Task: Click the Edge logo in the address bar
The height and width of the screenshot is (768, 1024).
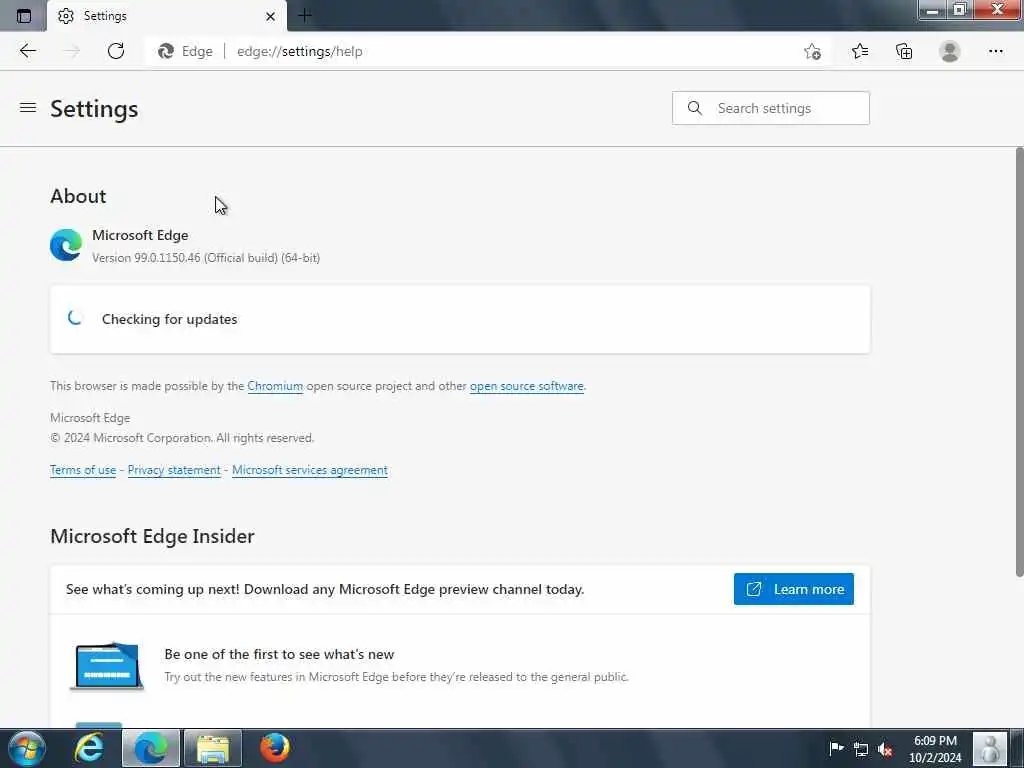Action: coord(166,51)
